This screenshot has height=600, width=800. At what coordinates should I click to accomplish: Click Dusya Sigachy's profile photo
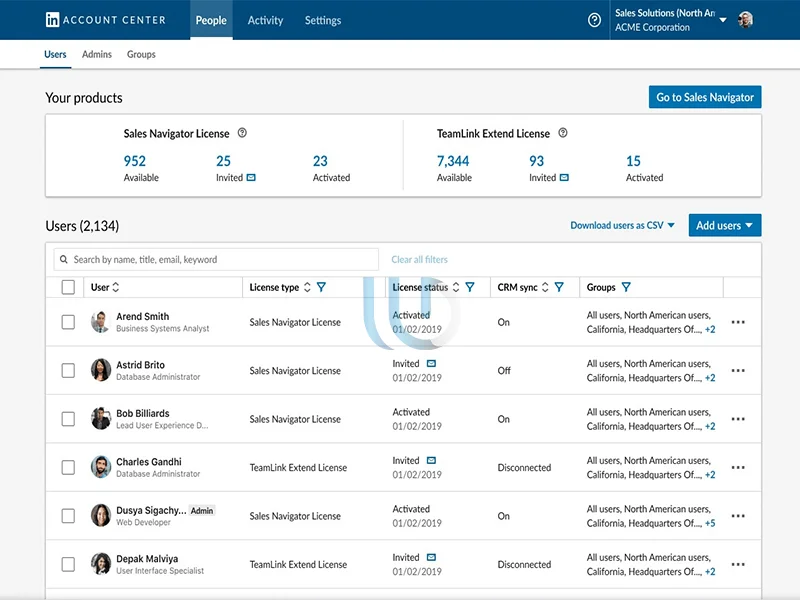pyautogui.click(x=101, y=516)
